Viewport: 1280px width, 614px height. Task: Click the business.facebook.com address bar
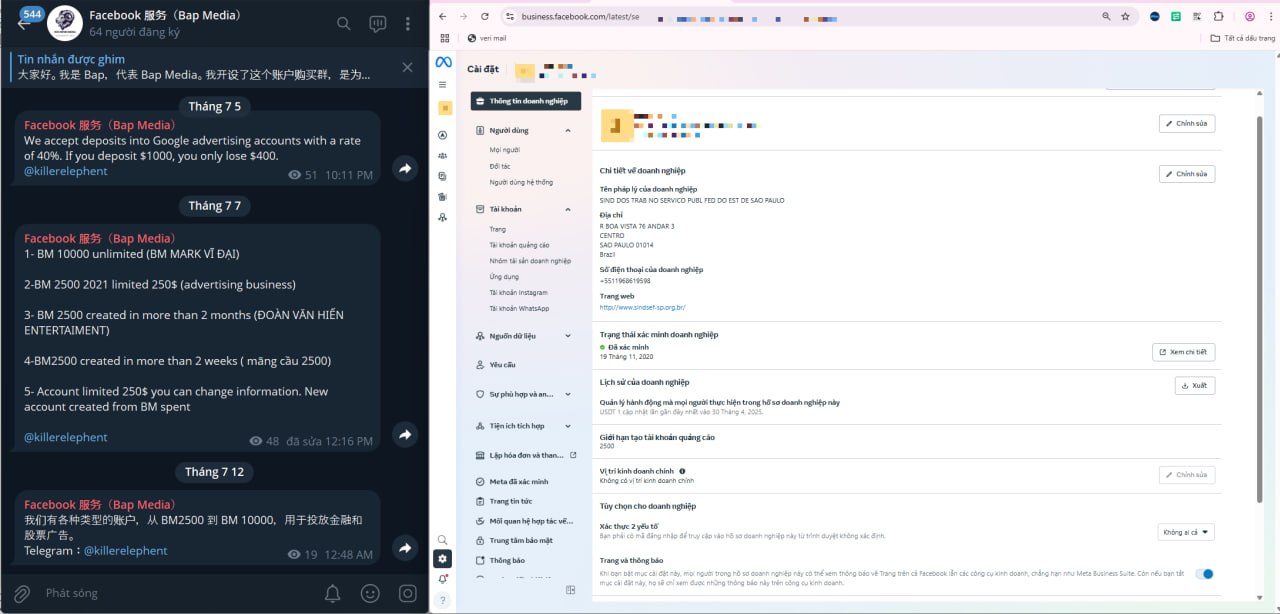(800, 17)
